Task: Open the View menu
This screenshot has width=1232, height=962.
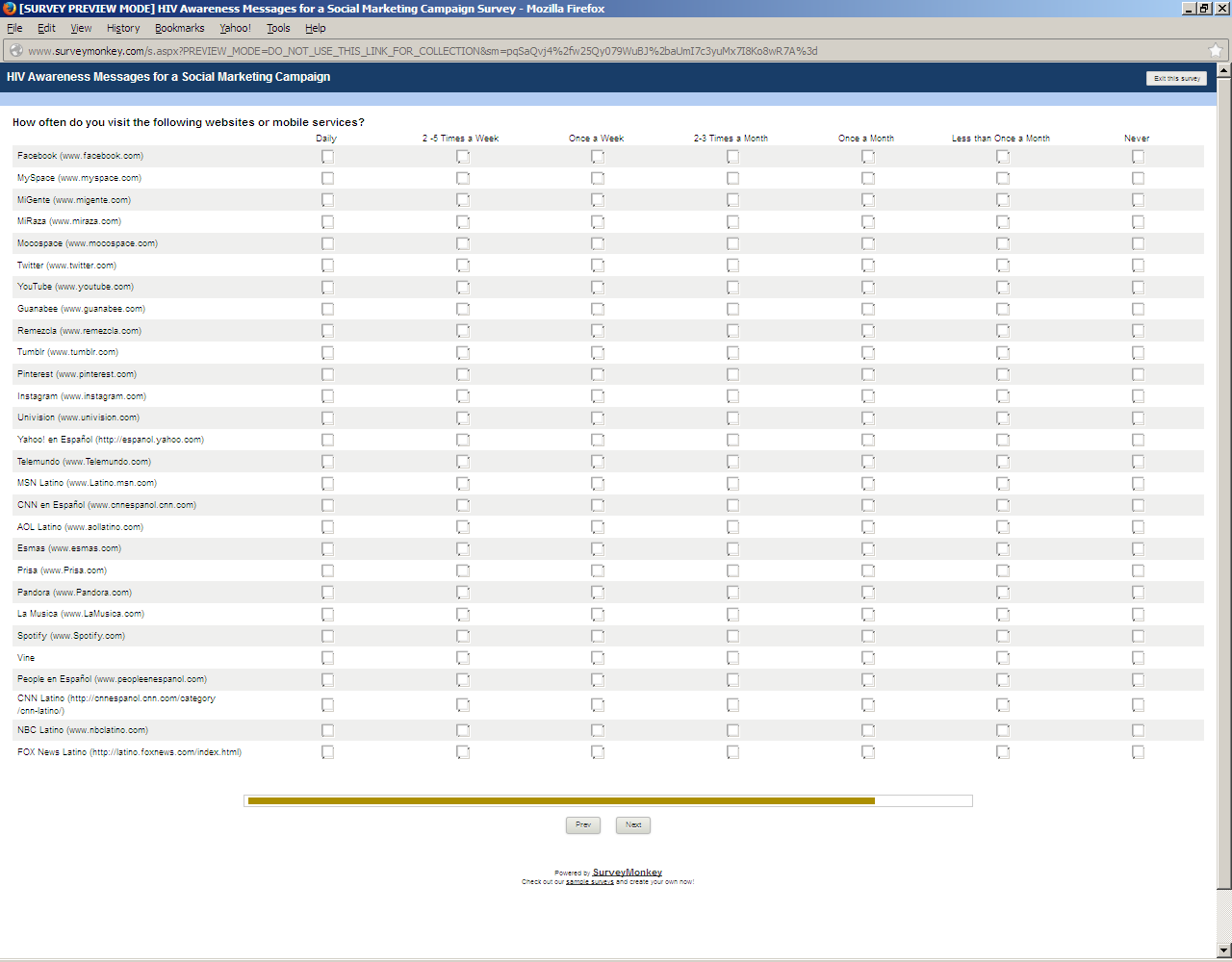Action: (x=81, y=29)
